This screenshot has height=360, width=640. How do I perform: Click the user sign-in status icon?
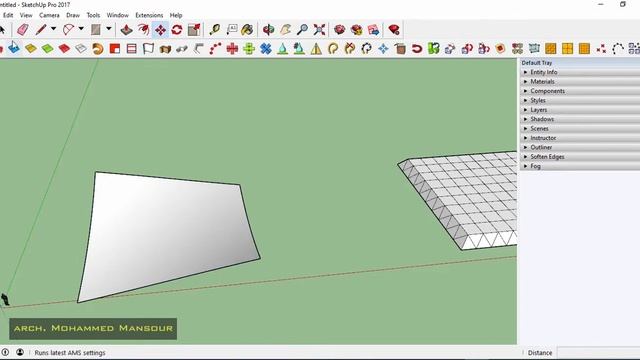20,352
